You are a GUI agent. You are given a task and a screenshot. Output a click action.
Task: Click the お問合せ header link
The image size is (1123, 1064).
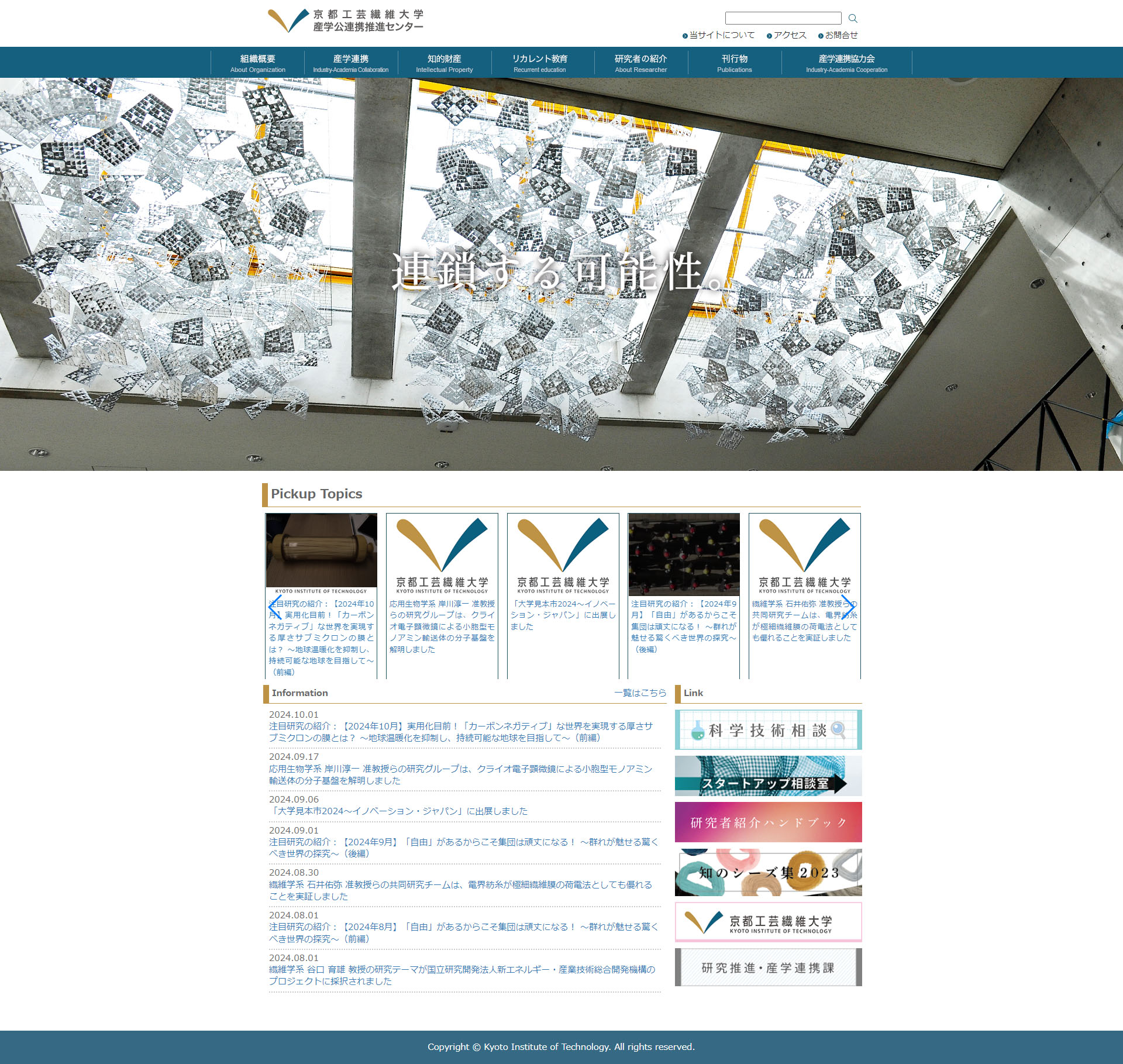pyautogui.click(x=840, y=35)
